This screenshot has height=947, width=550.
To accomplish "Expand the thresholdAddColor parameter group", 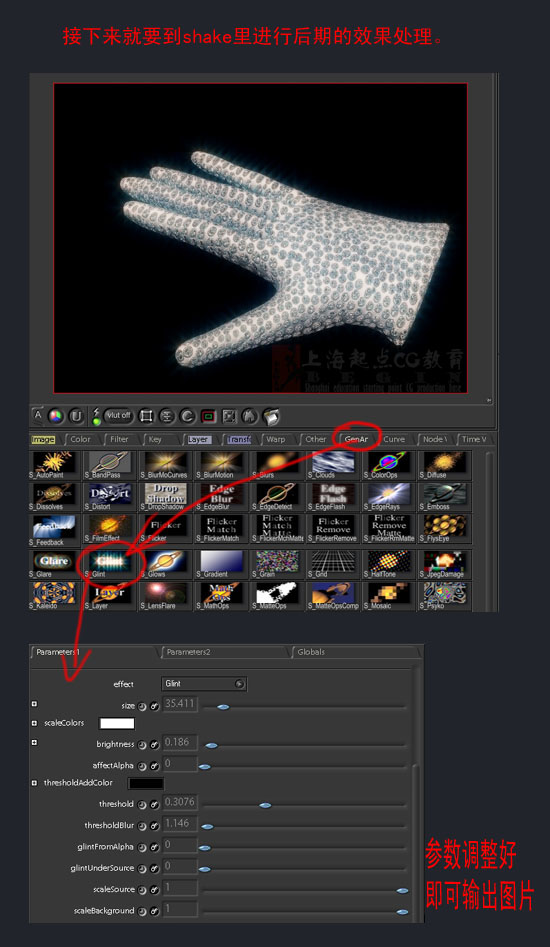I will pyautogui.click(x=34, y=783).
